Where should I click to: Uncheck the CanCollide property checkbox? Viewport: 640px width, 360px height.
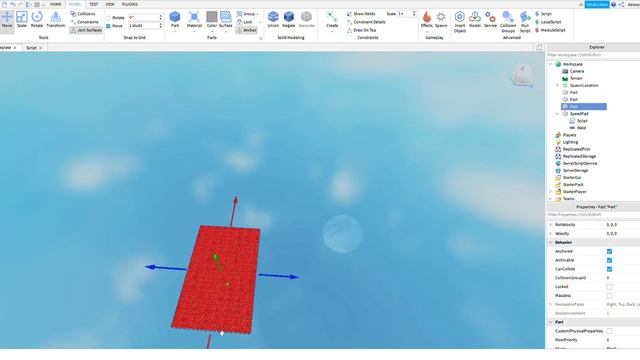(x=609, y=269)
